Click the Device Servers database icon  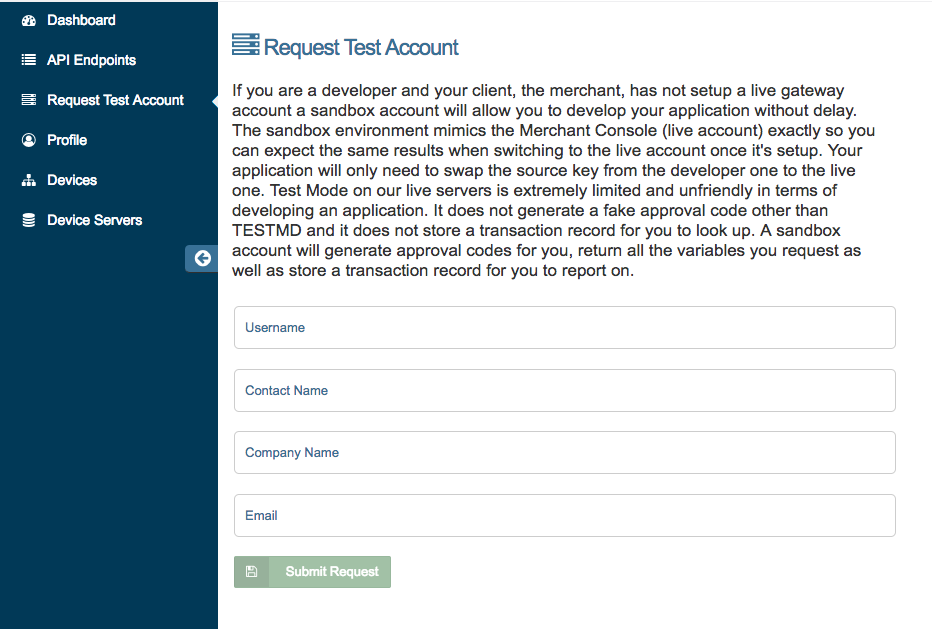point(28,220)
